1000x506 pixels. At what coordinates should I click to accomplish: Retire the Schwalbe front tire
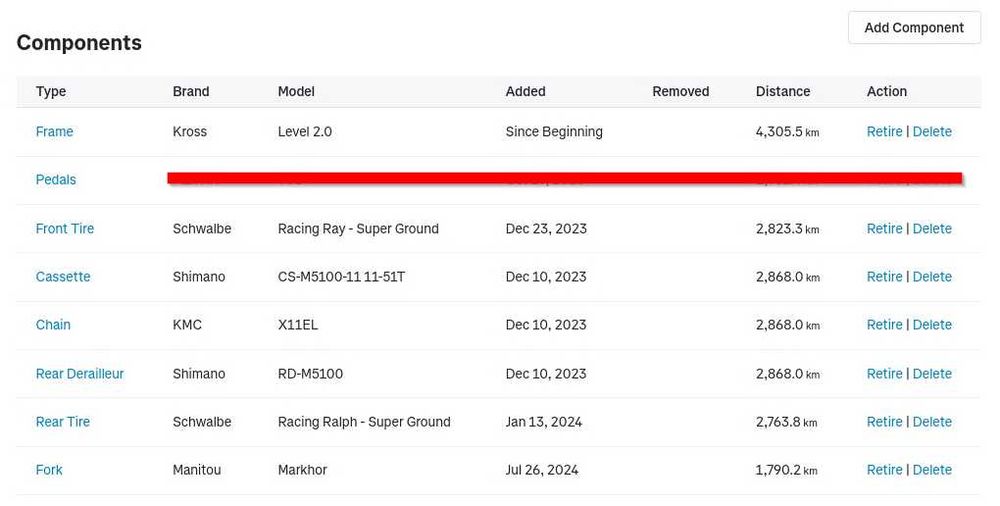pos(884,229)
